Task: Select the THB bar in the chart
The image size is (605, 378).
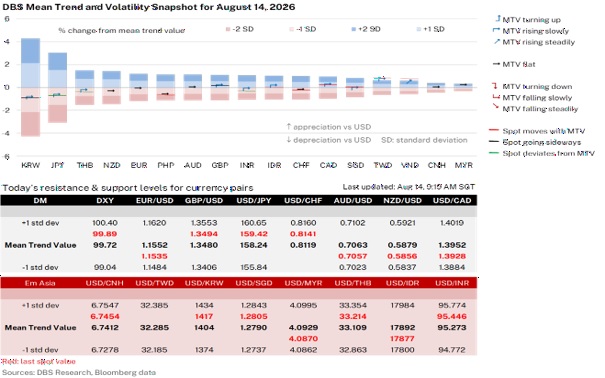Action: point(84,88)
